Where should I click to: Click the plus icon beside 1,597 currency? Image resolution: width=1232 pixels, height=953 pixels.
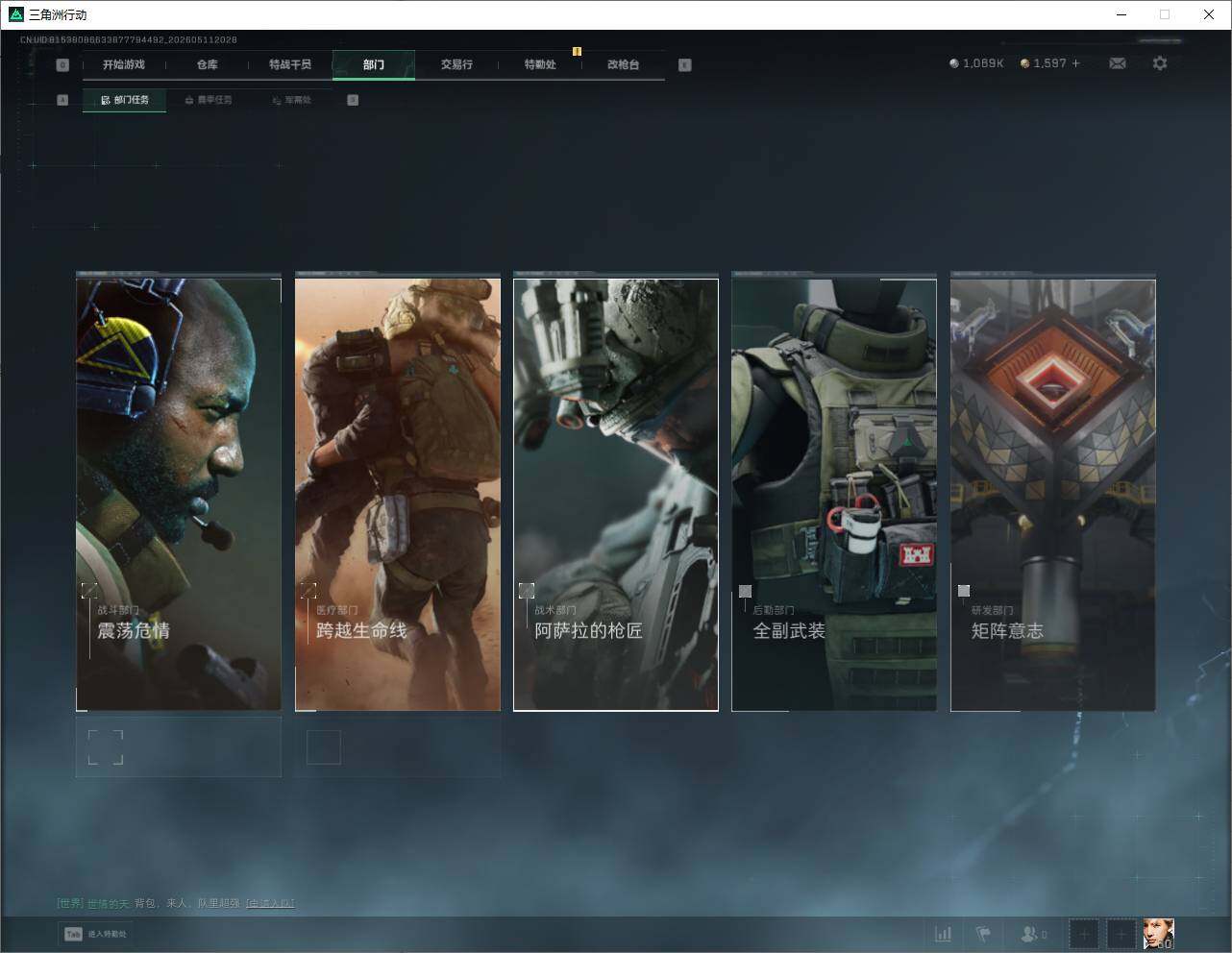click(1075, 63)
